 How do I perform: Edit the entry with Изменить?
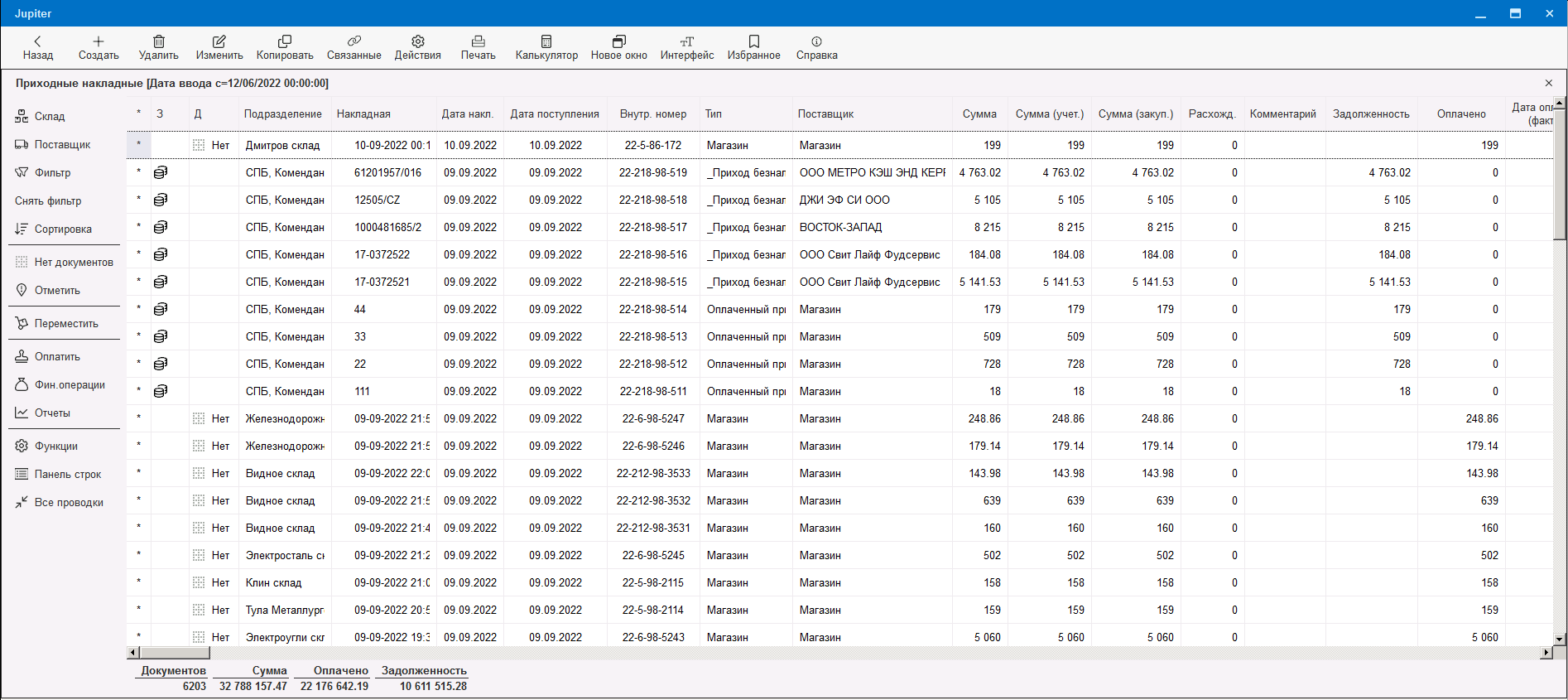219,47
